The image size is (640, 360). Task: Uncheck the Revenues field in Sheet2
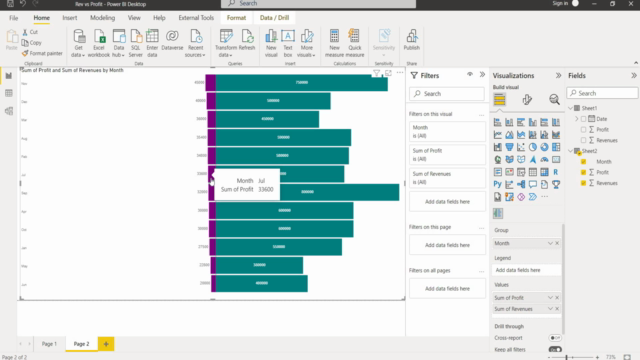coord(583,183)
